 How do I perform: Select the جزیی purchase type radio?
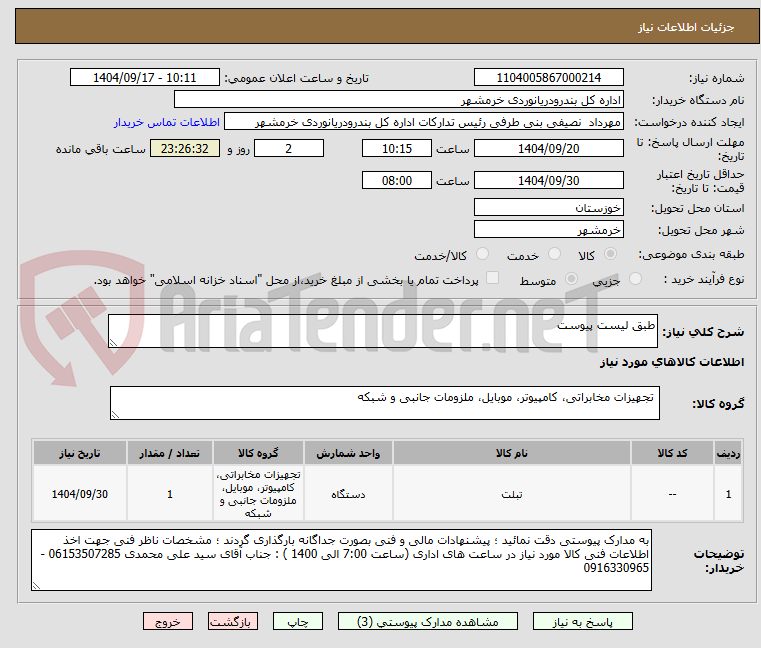[635, 279]
